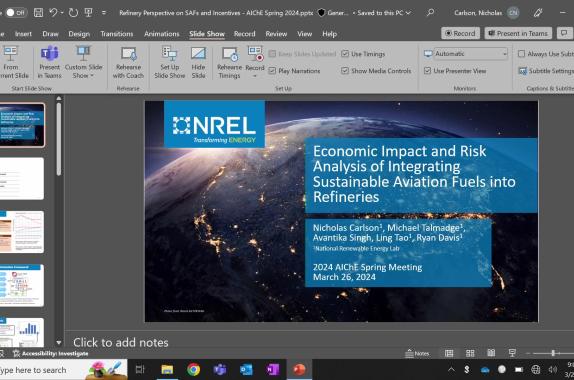The width and height of the screenshot is (574, 380).
Task: Toggle the AutoSave switch
Action: 15,12
